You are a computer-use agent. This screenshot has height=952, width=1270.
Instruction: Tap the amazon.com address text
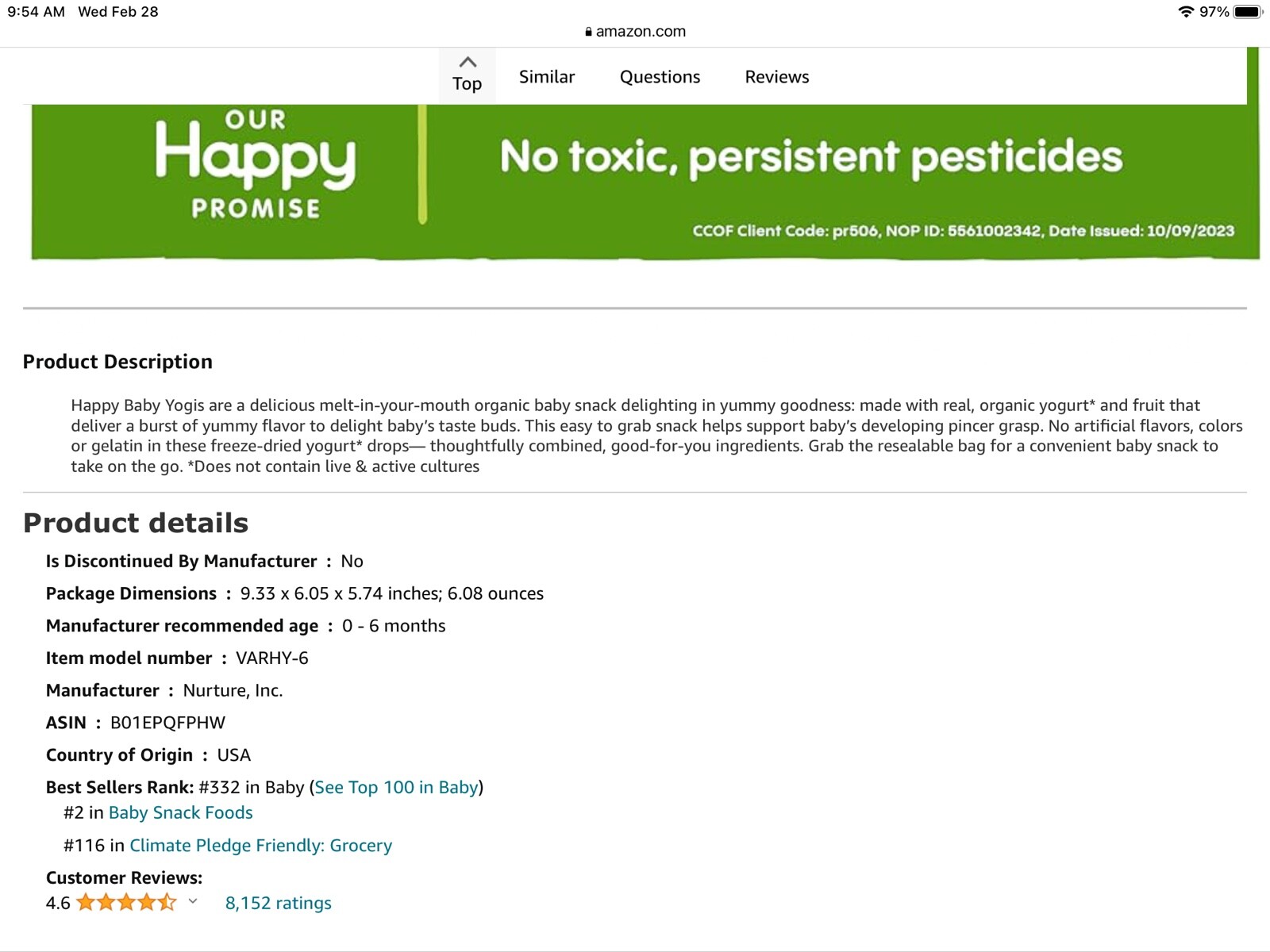click(641, 32)
